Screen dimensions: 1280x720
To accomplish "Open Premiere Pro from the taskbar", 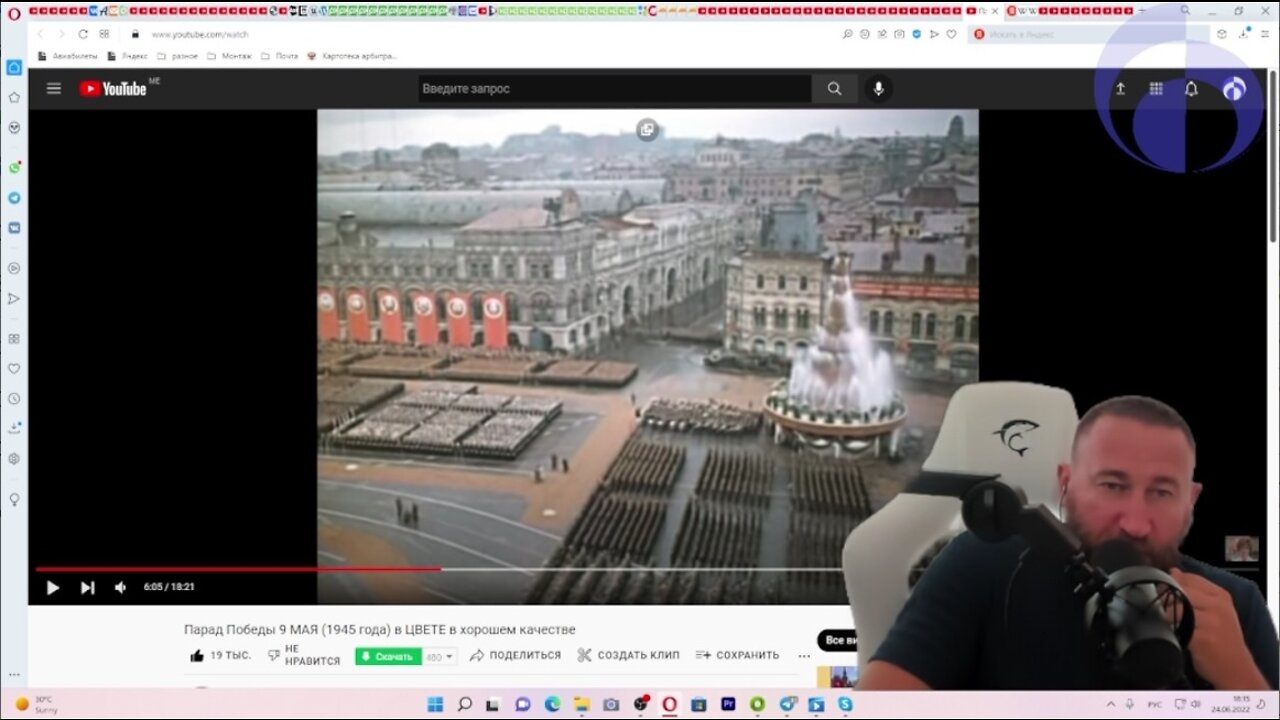I will coord(728,704).
